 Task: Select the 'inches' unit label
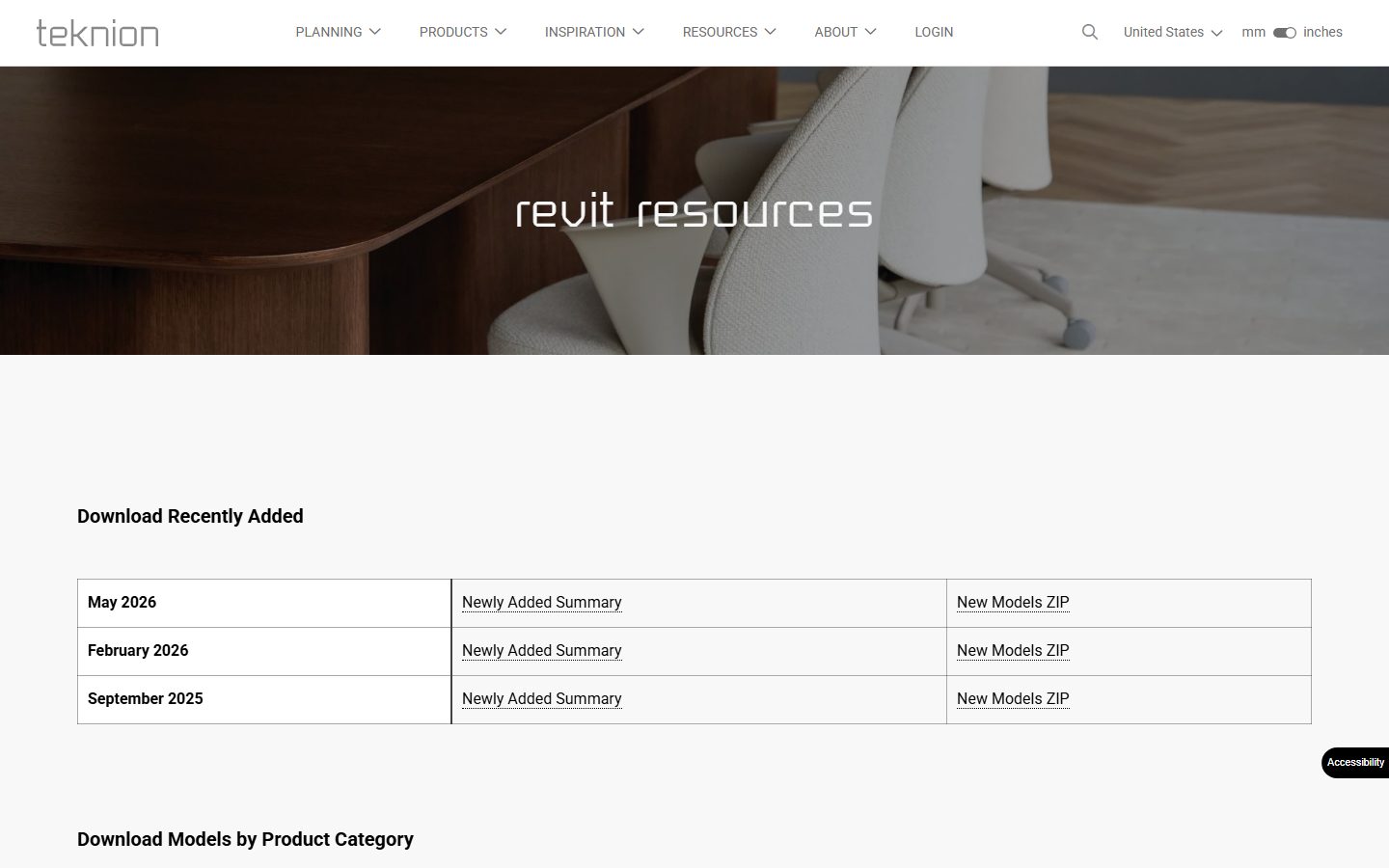[x=1322, y=32]
